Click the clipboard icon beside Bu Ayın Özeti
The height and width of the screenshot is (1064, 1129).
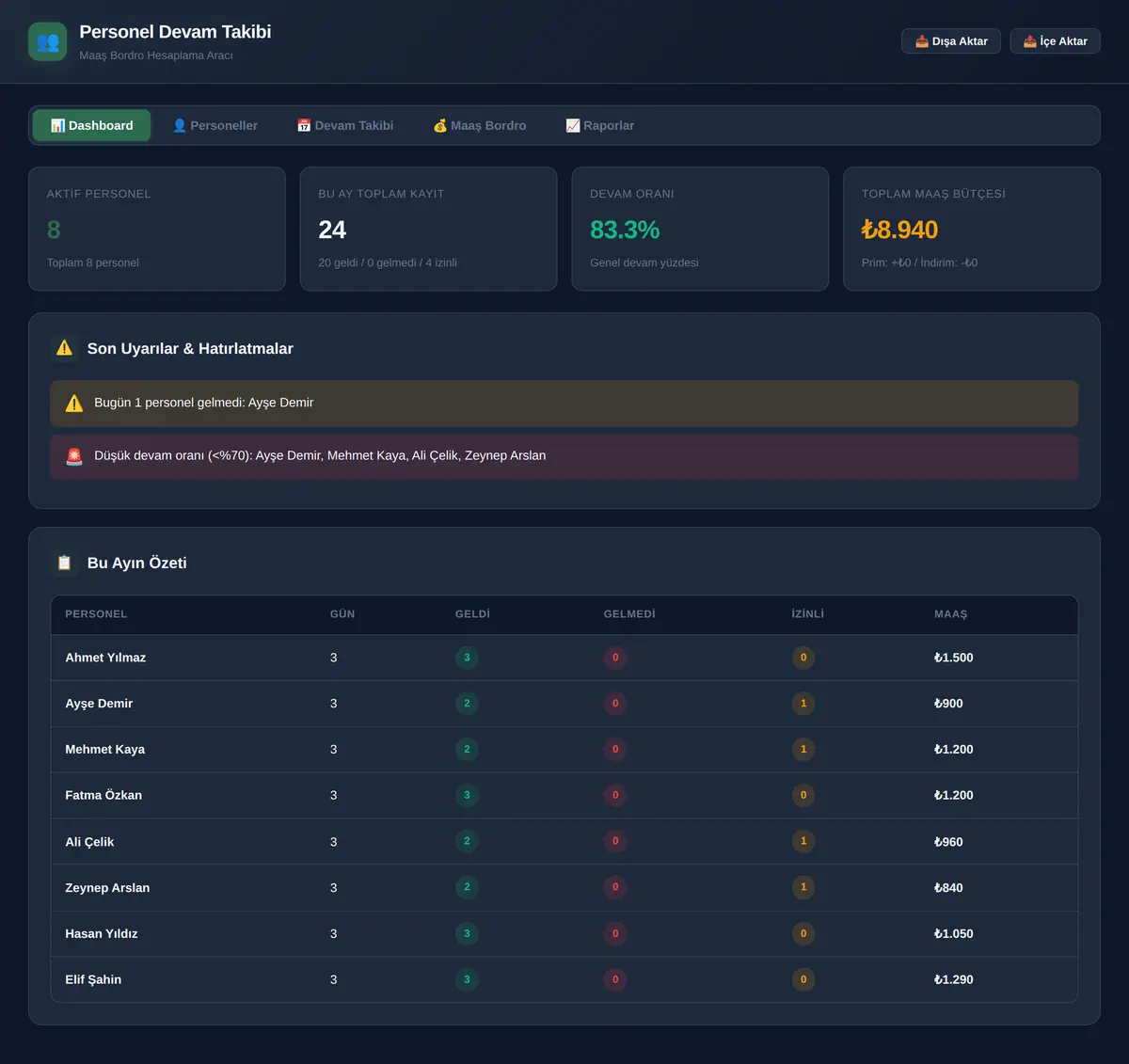[64, 563]
